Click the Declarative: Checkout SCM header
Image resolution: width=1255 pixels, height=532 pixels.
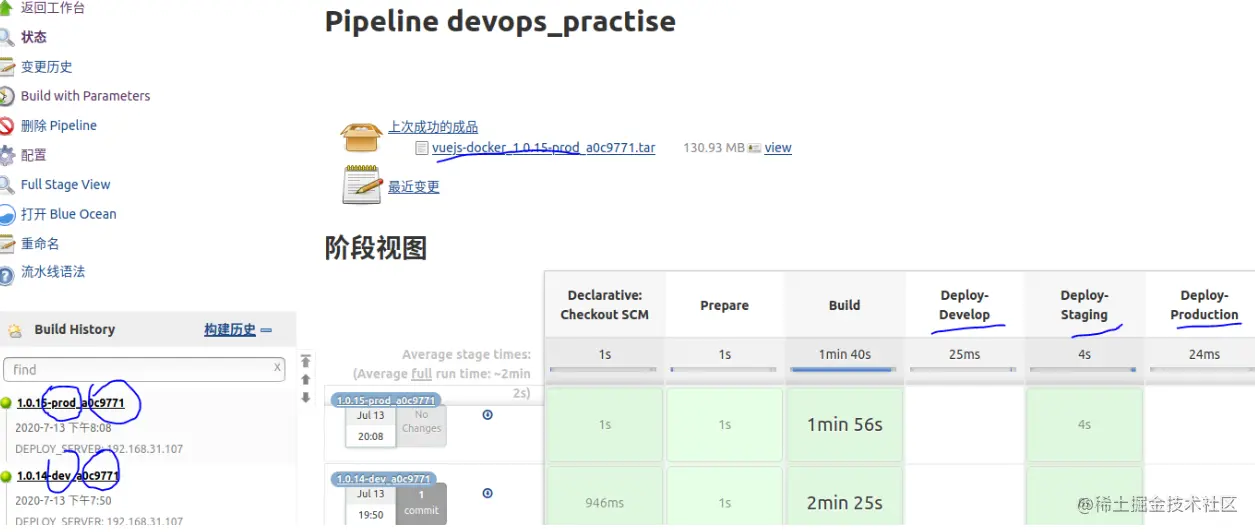(x=605, y=305)
